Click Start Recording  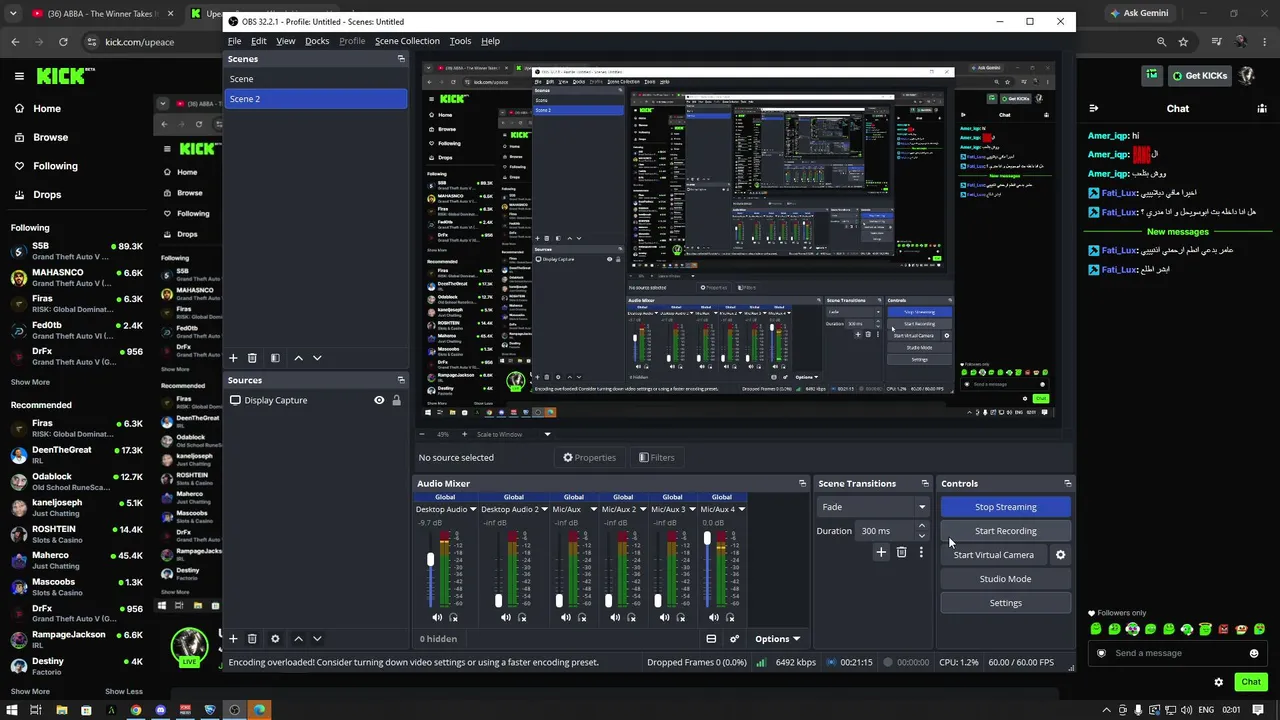coord(1006,531)
